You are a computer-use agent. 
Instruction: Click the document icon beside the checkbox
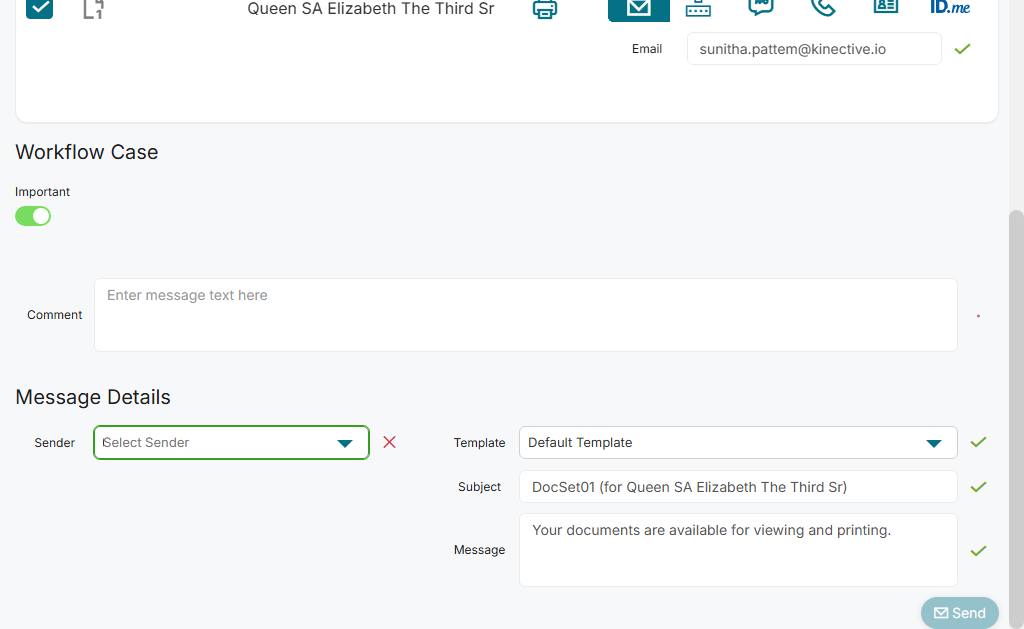(93, 9)
